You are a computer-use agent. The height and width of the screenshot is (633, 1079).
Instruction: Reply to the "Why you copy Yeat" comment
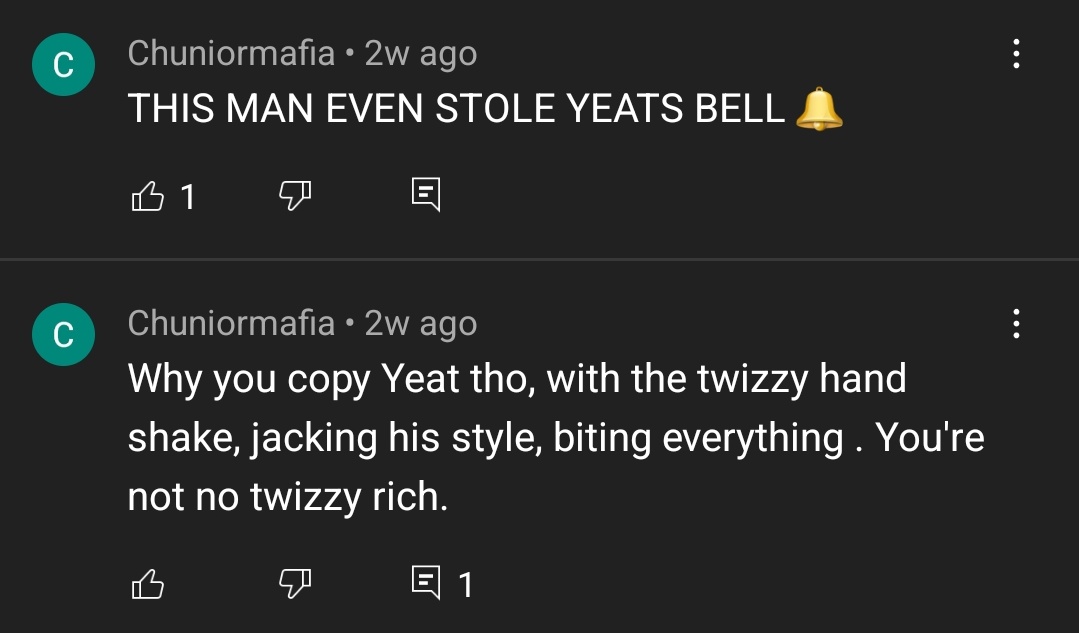tap(426, 581)
